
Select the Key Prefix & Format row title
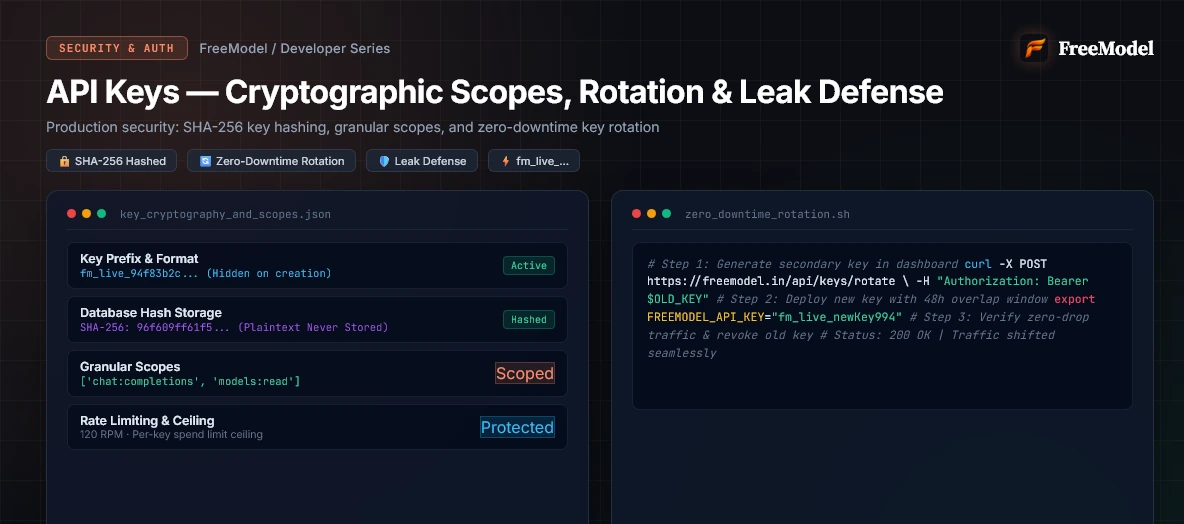[139, 258]
